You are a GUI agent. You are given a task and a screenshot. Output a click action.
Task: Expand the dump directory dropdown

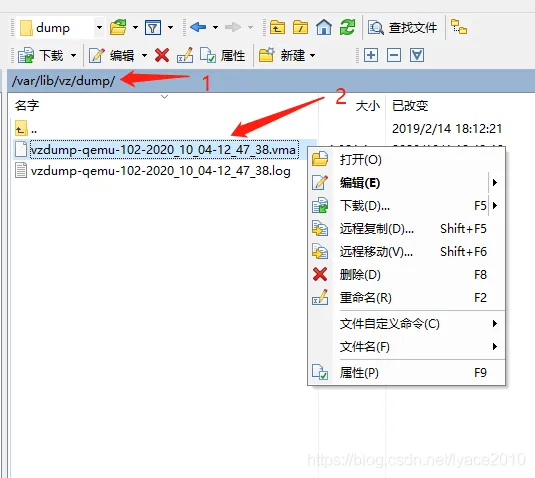[99, 27]
